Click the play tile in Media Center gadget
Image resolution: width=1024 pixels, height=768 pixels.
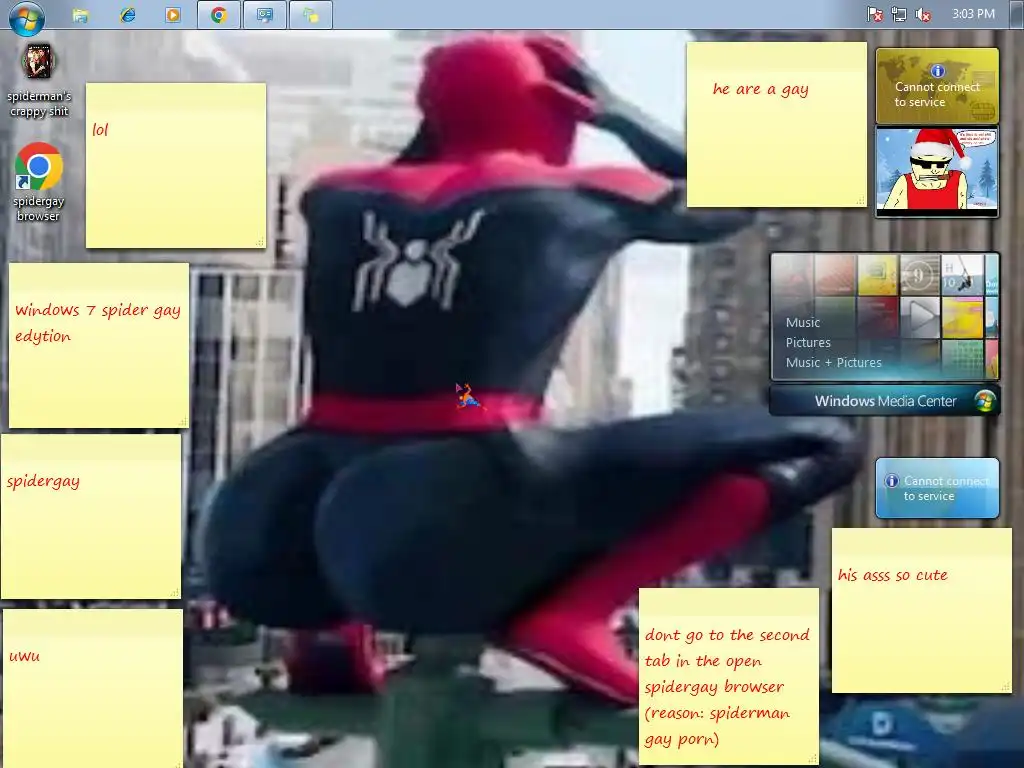920,317
